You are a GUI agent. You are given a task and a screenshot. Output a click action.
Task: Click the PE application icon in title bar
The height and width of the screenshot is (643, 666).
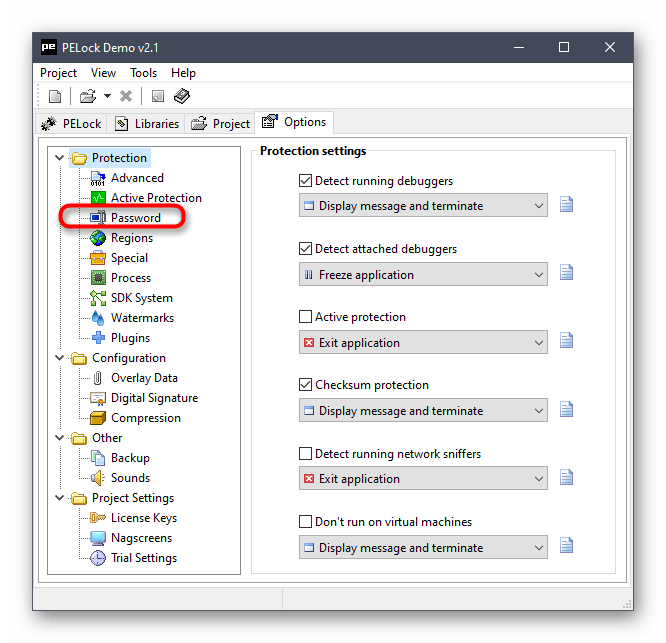48,47
